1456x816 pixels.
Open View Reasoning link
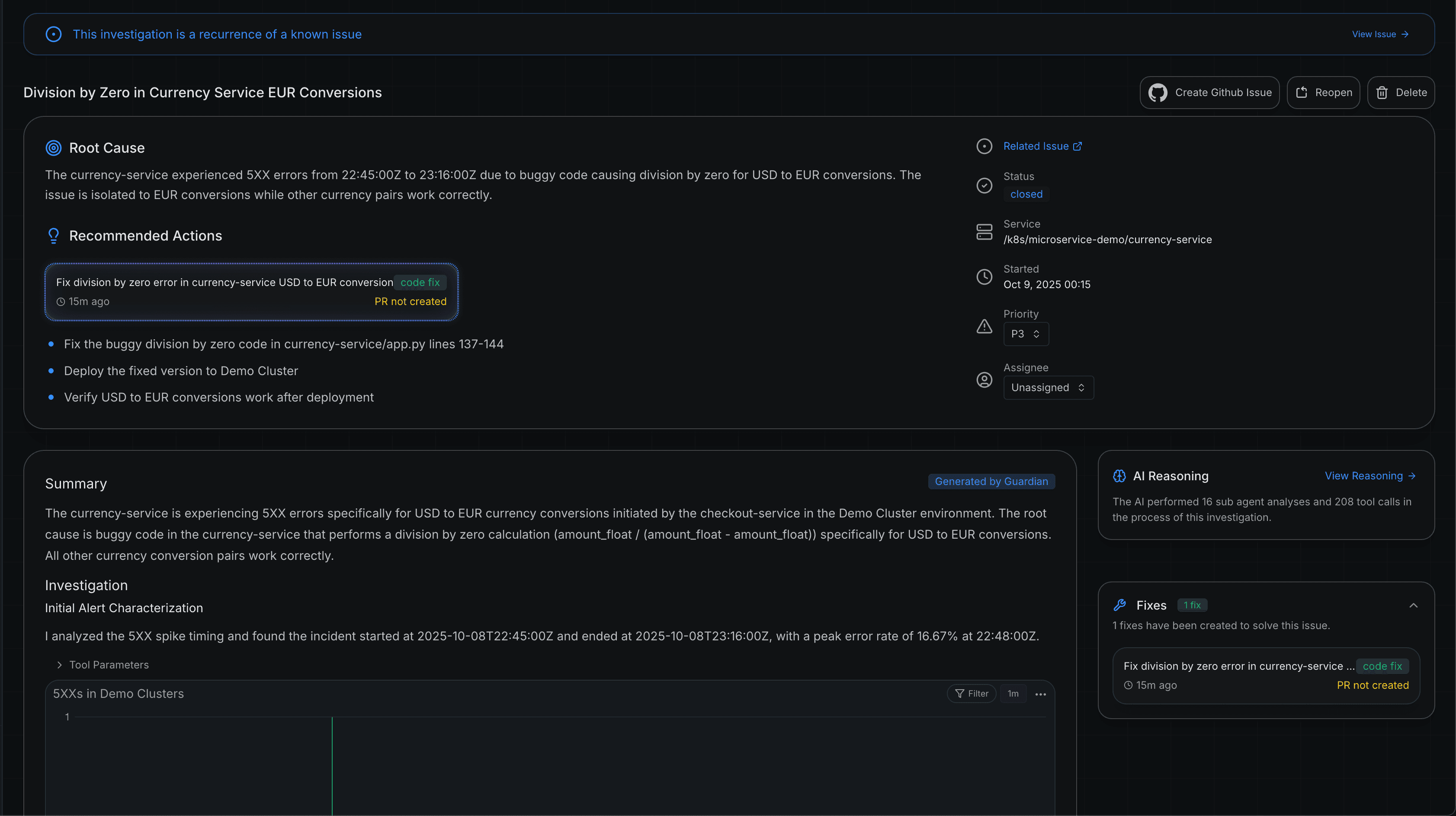coord(1370,476)
